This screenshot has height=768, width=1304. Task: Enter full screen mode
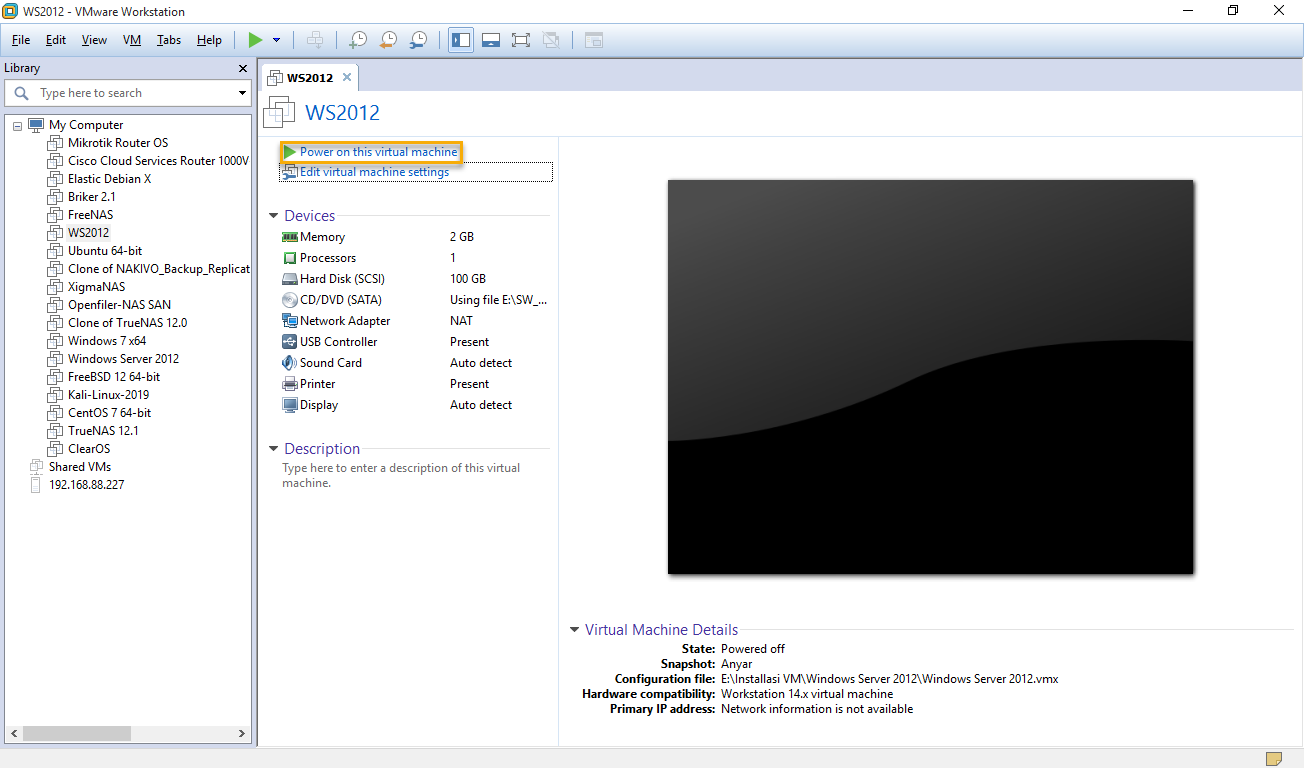[x=521, y=40]
